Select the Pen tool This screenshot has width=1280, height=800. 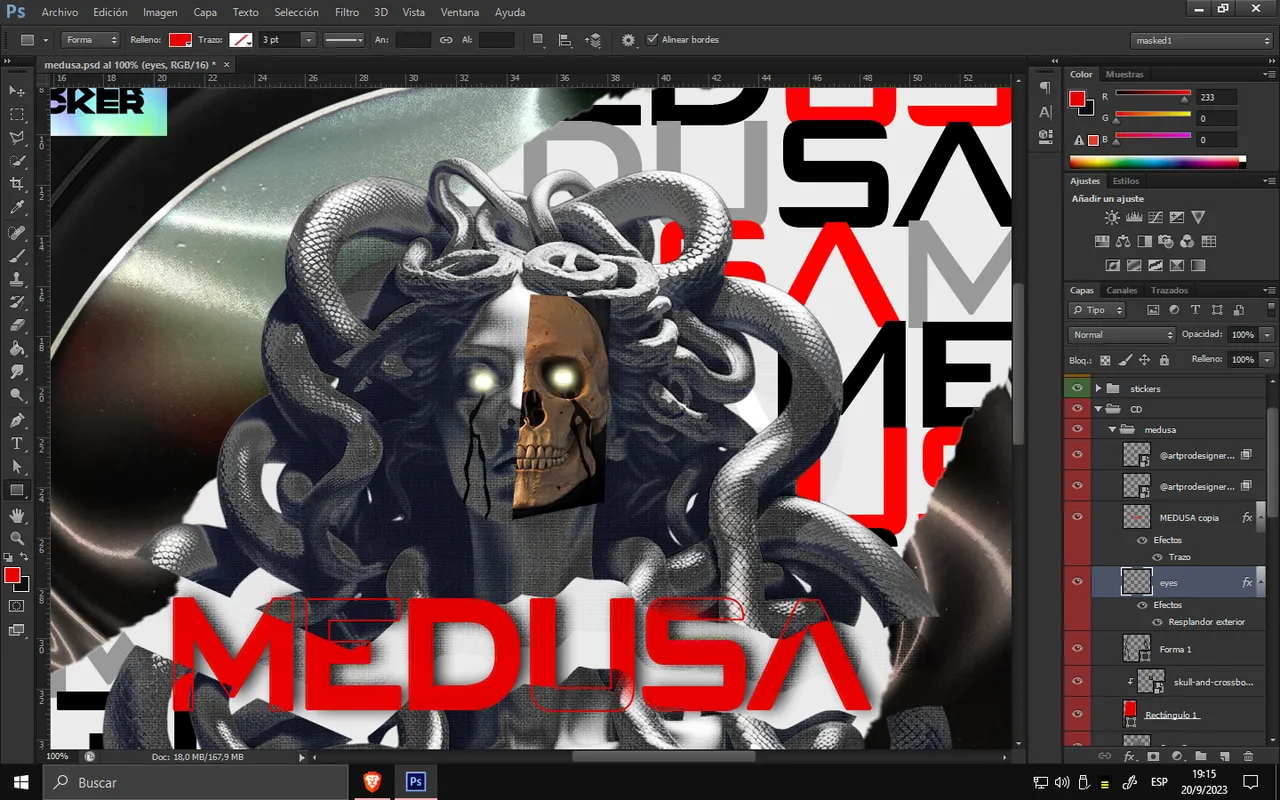click(x=17, y=420)
